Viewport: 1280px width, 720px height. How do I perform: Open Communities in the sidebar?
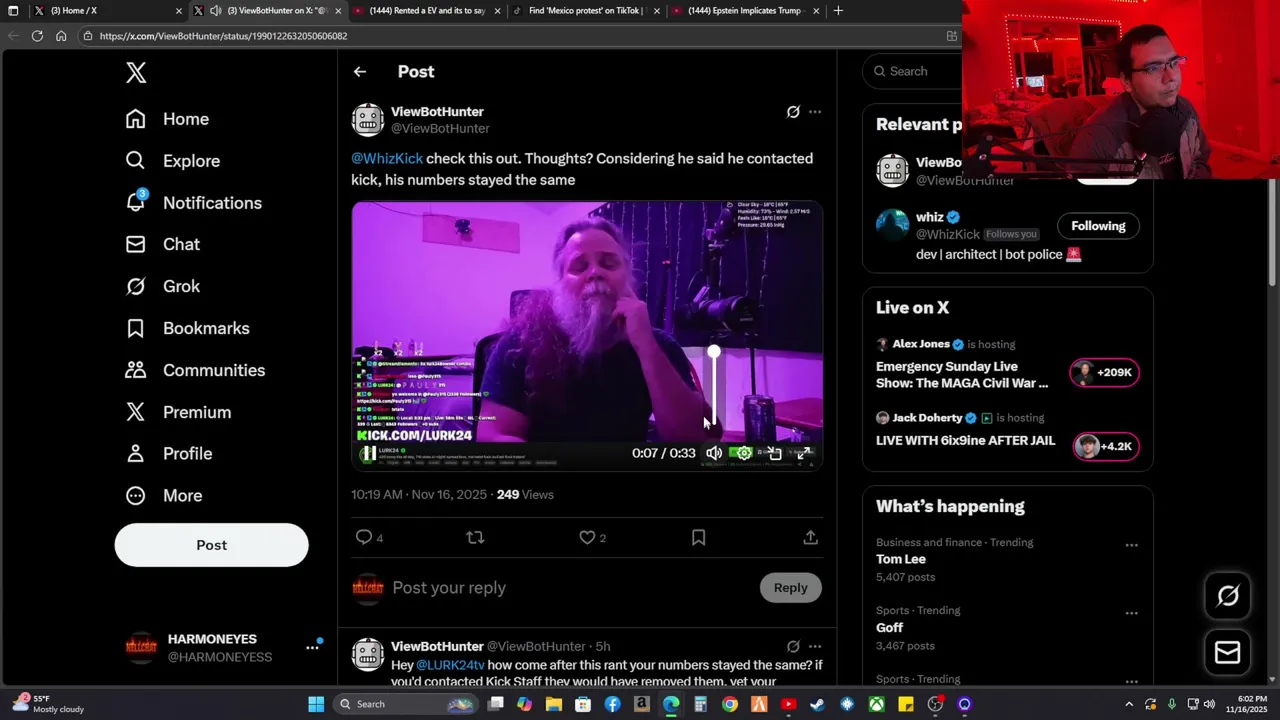pyautogui.click(x=195, y=370)
